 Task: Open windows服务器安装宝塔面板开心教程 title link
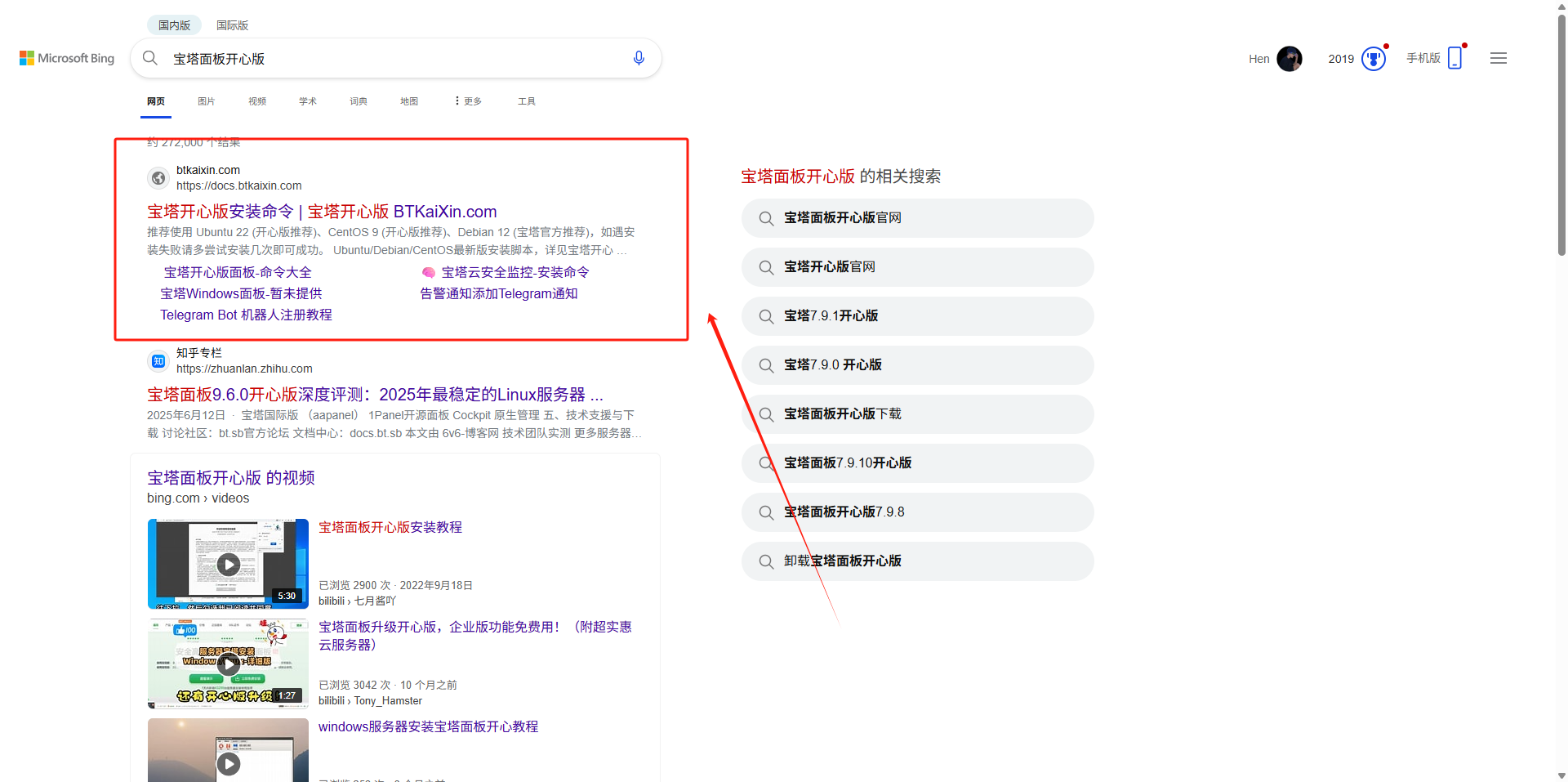click(x=428, y=726)
